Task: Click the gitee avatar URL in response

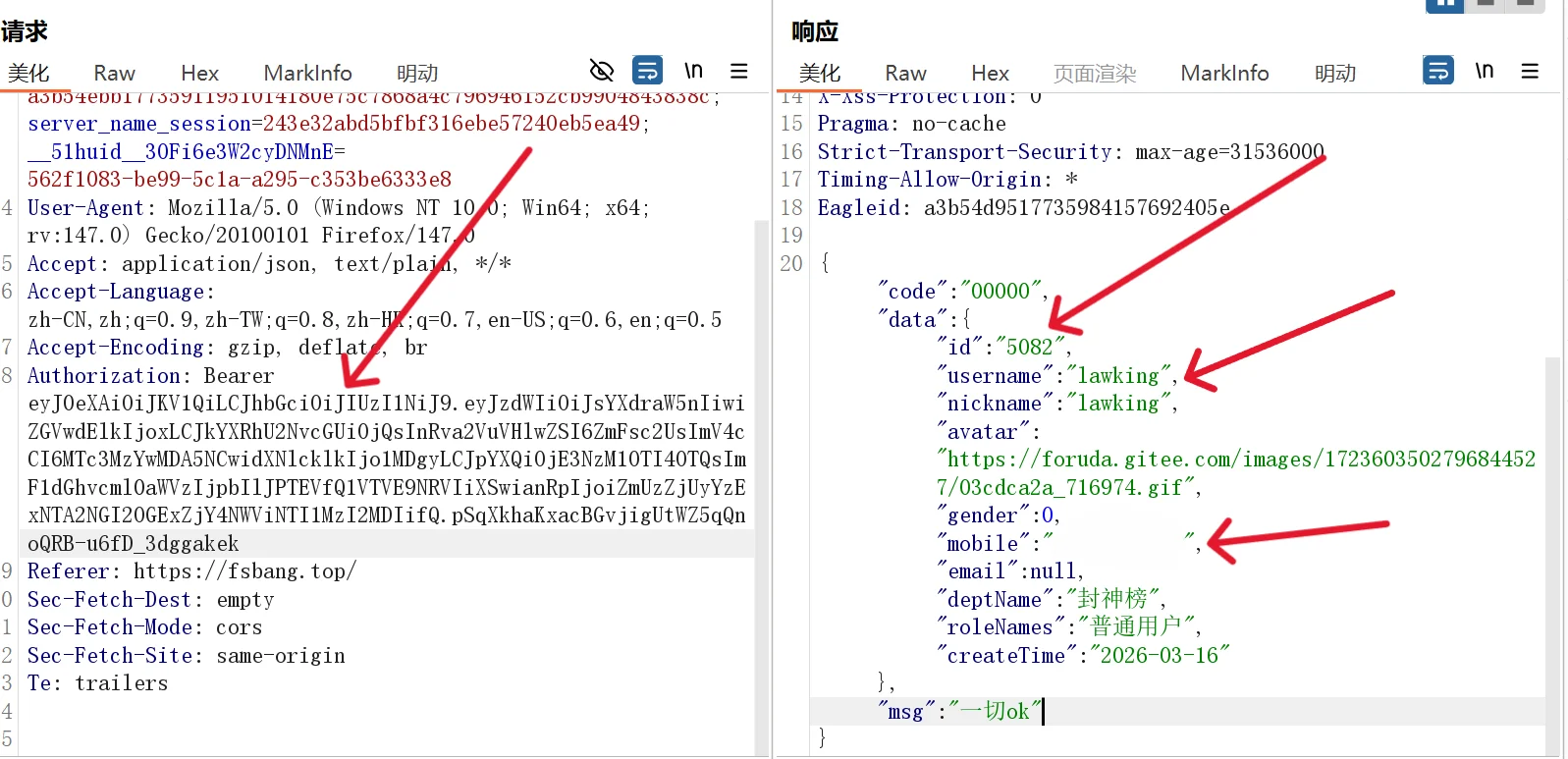Action: click(x=1234, y=460)
